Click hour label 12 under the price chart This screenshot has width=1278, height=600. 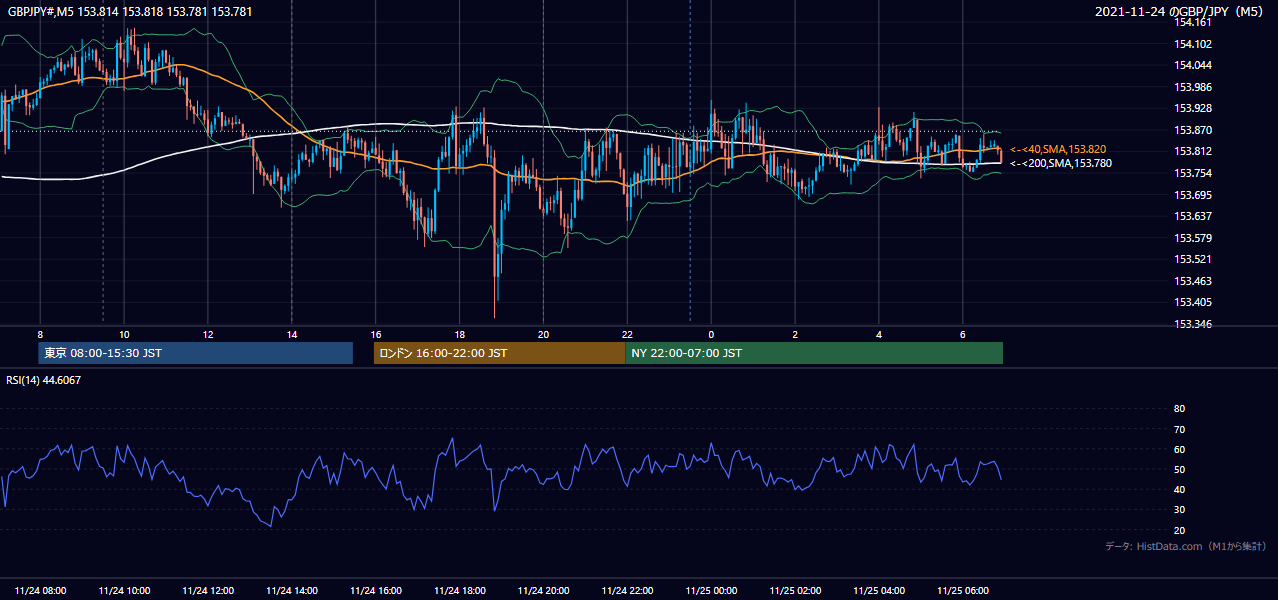208,334
